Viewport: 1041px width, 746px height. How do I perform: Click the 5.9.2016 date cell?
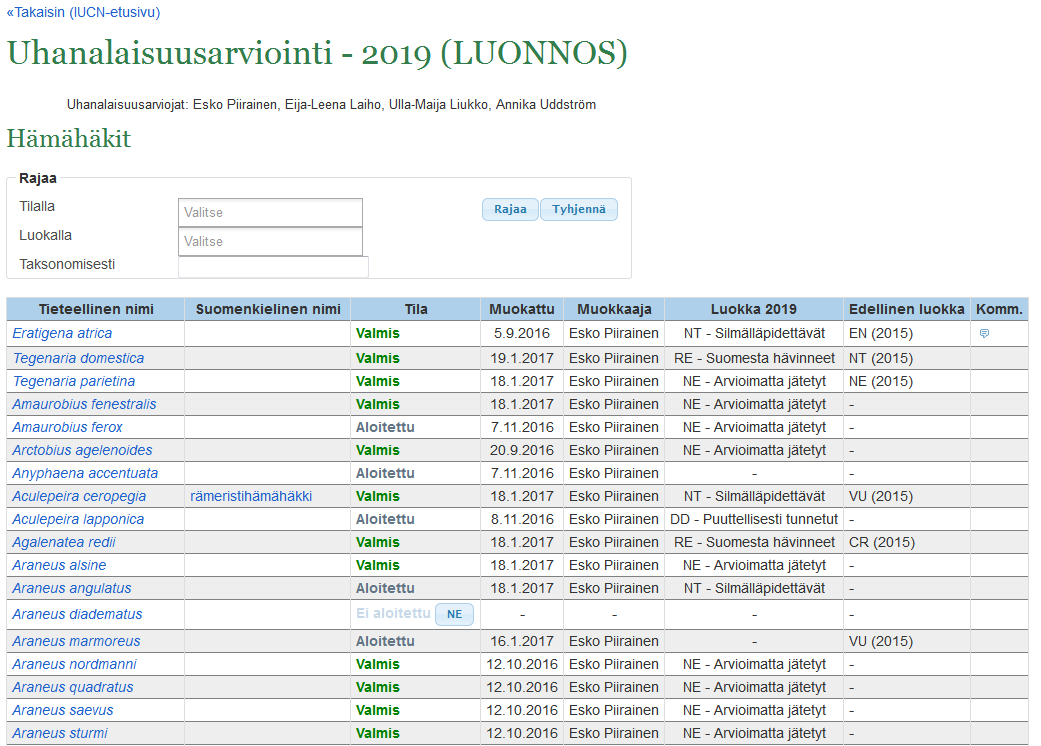[522, 333]
